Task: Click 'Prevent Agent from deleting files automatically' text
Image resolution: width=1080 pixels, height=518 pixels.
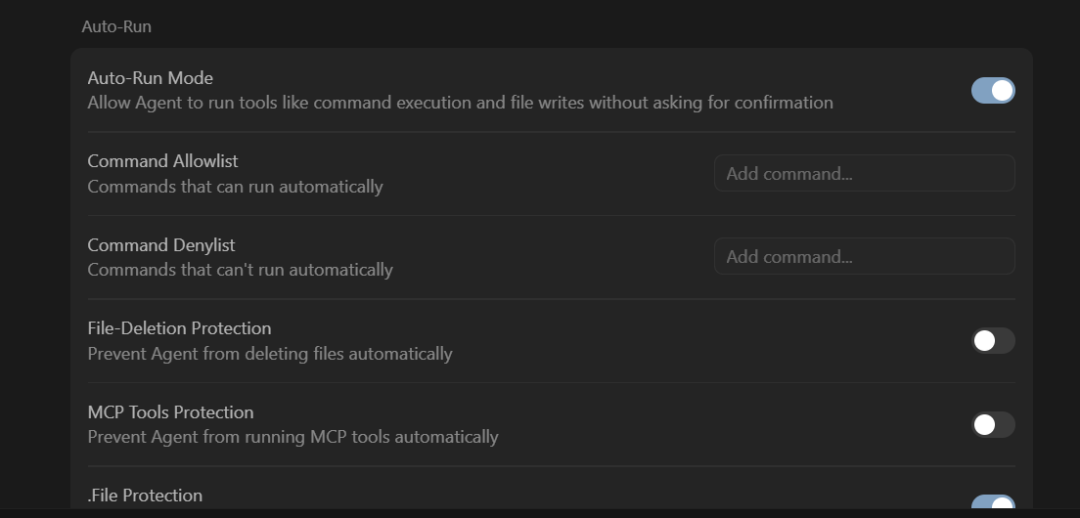Action: (x=270, y=354)
